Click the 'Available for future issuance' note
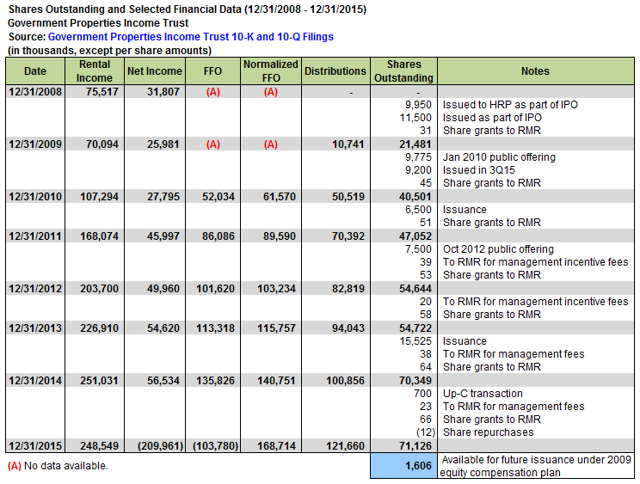The height and width of the screenshot is (484, 640). tap(536, 466)
